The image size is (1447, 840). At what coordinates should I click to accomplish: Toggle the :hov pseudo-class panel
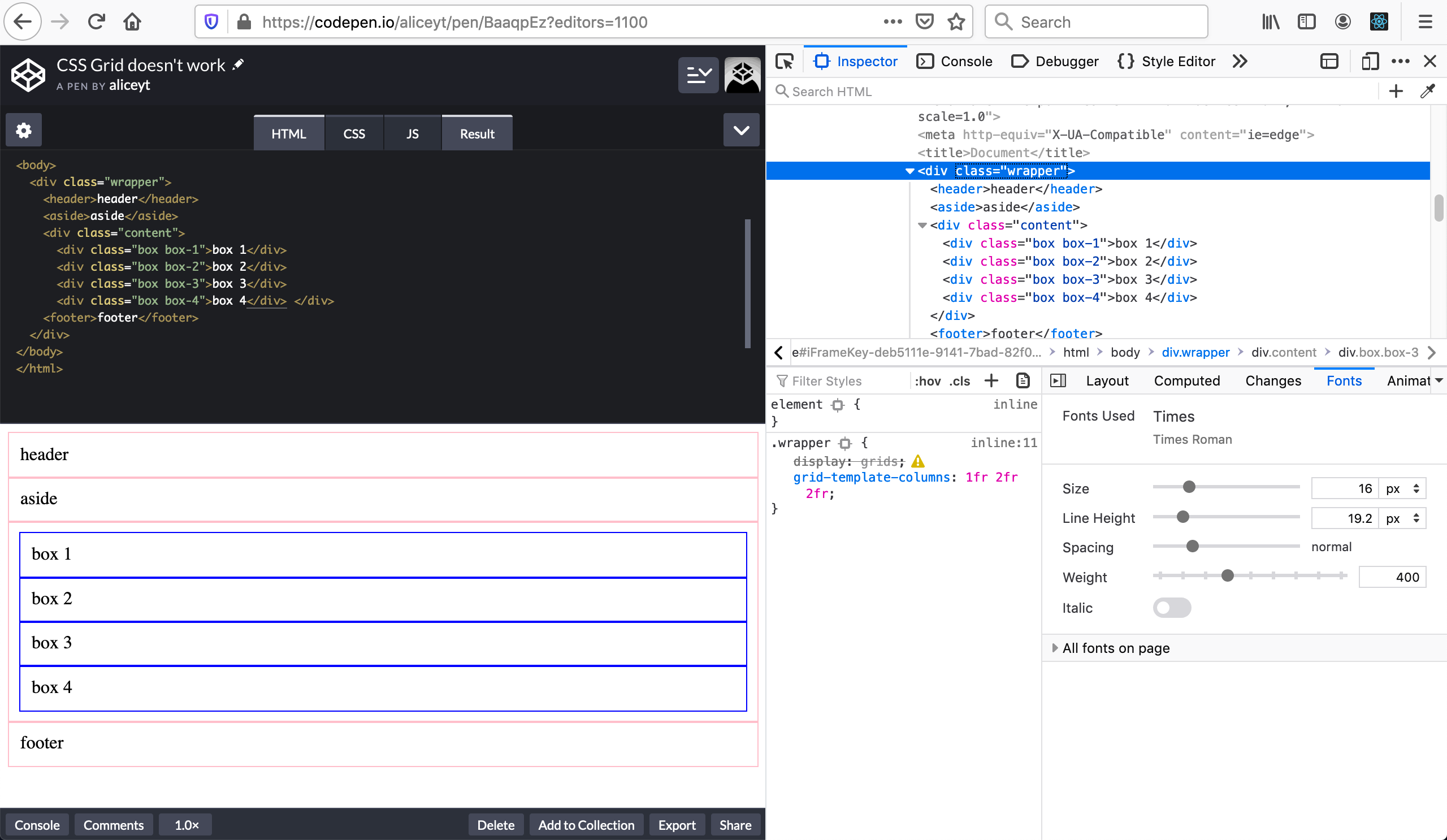(x=928, y=380)
